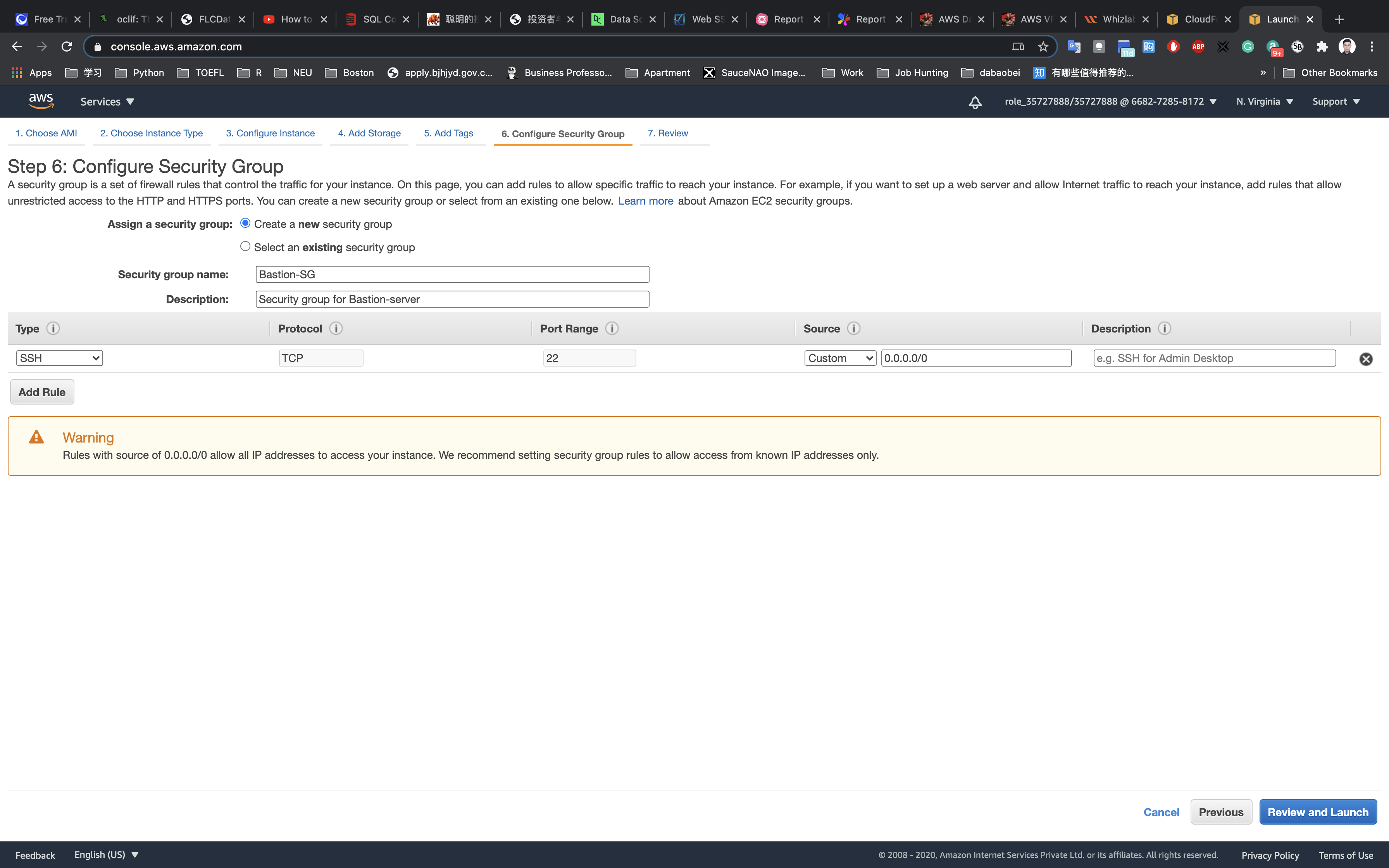Open the Services menu
Image resolution: width=1389 pixels, height=868 pixels.
[107, 102]
